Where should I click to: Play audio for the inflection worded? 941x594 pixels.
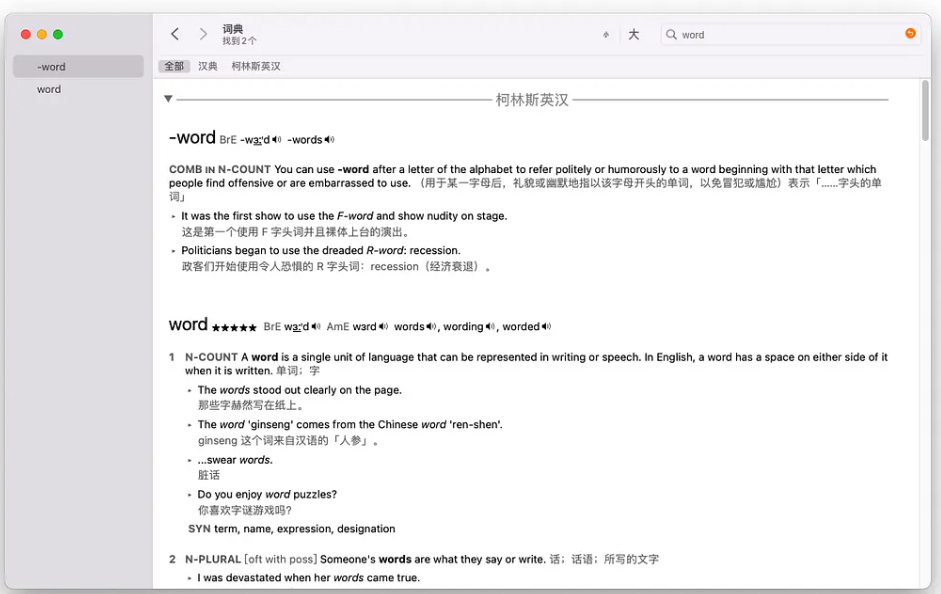[546, 326]
